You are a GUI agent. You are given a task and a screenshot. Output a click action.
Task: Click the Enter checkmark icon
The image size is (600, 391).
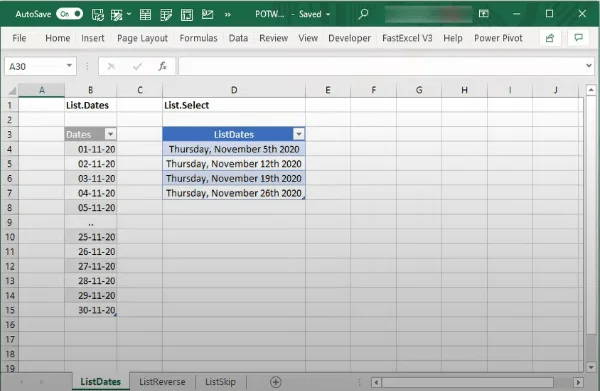coord(137,67)
